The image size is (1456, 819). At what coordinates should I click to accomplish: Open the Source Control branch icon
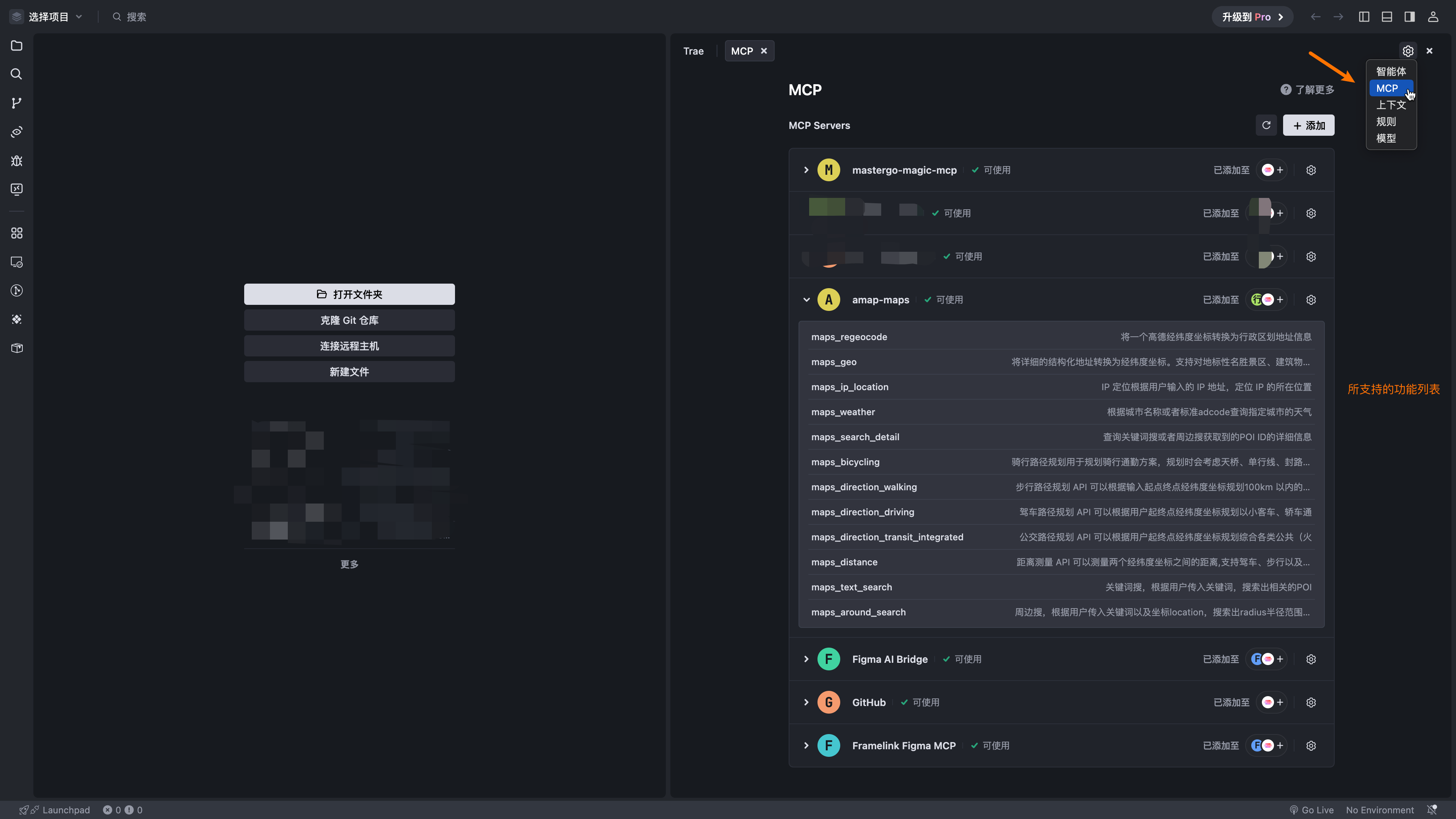pyautogui.click(x=16, y=103)
